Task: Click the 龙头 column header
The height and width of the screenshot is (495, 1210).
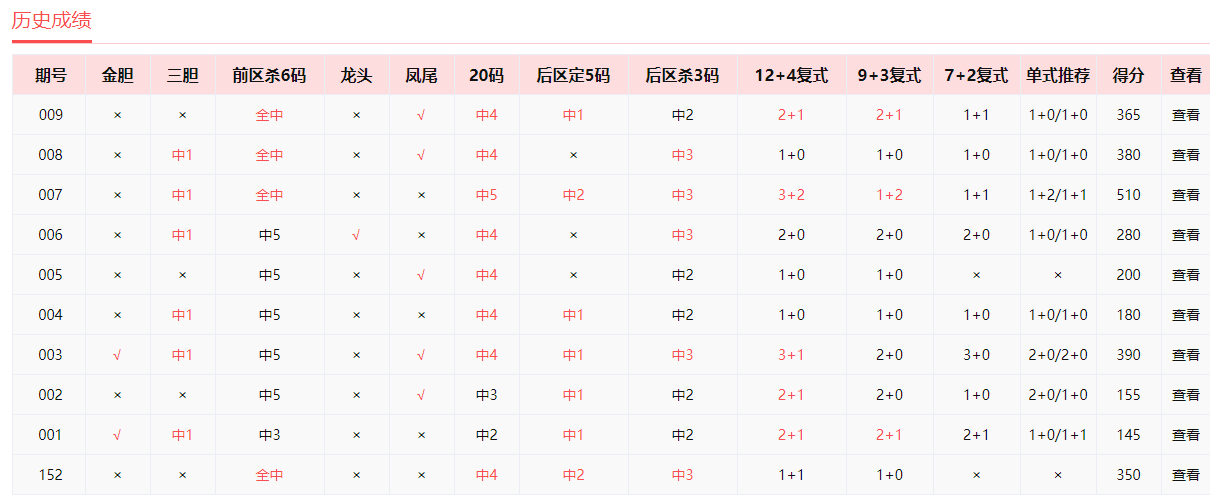Action: coord(356,75)
